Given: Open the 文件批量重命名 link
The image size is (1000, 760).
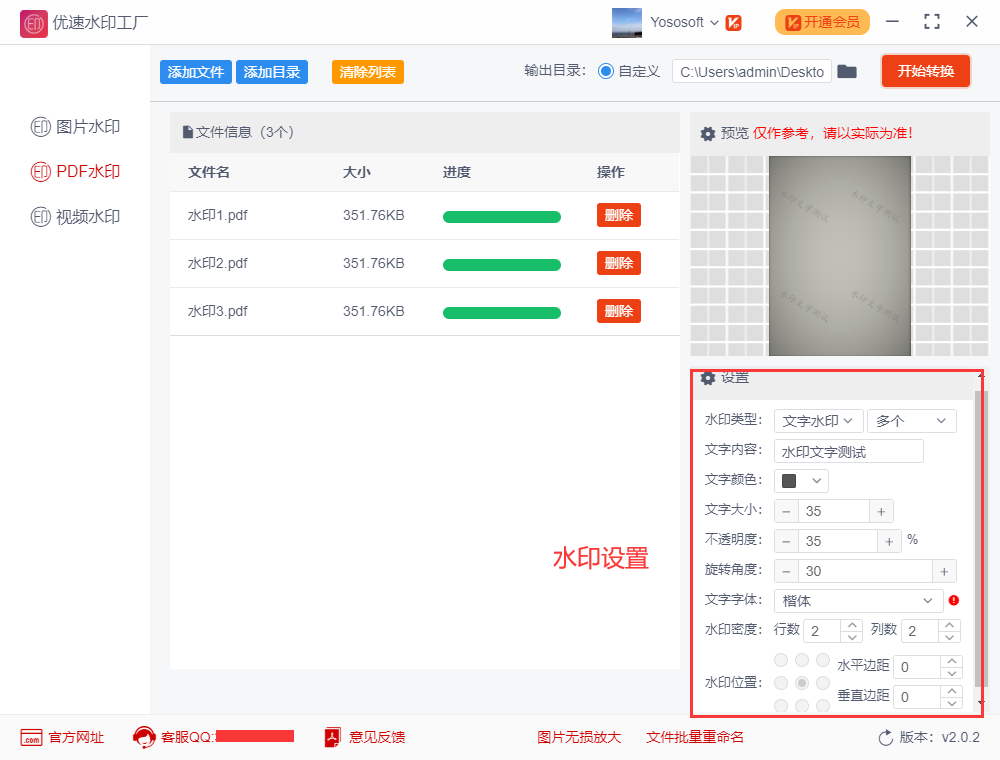Looking at the screenshot, I should point(695,738).
